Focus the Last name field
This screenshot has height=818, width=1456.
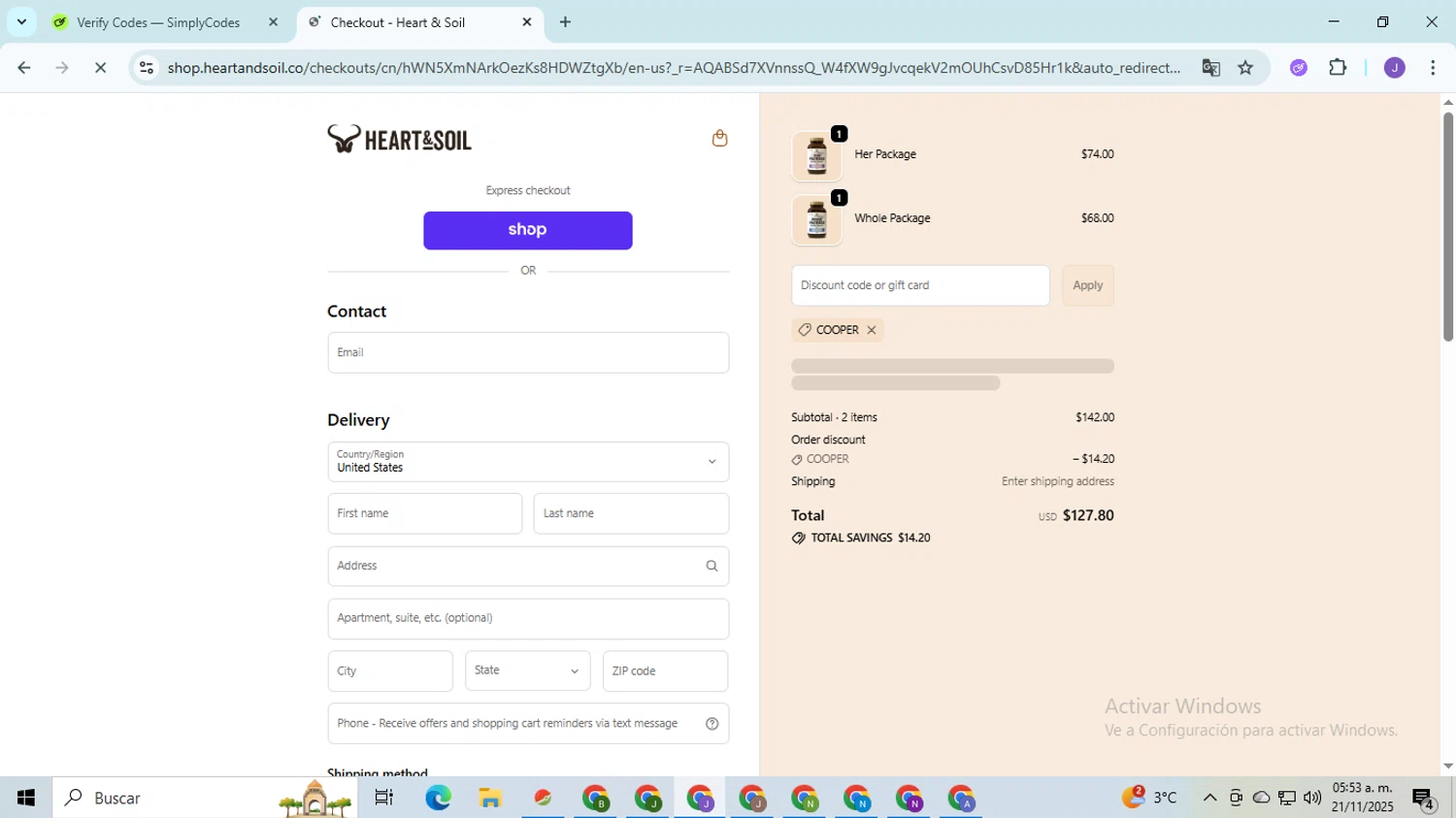[631, 513]
